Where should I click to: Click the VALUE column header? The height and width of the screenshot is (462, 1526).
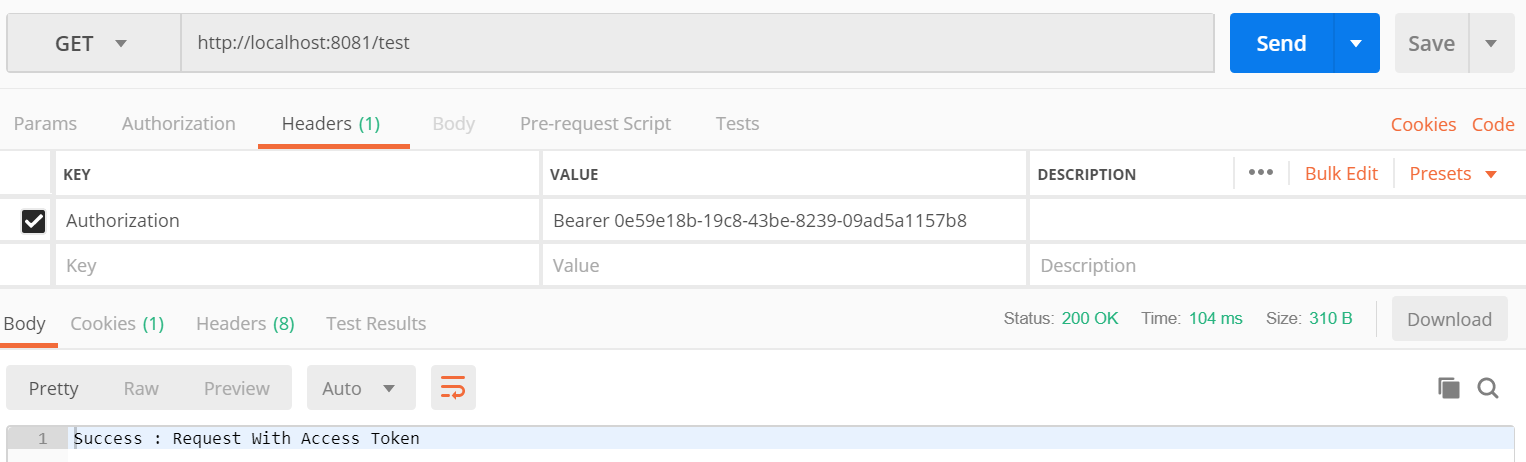coord(574,174)
